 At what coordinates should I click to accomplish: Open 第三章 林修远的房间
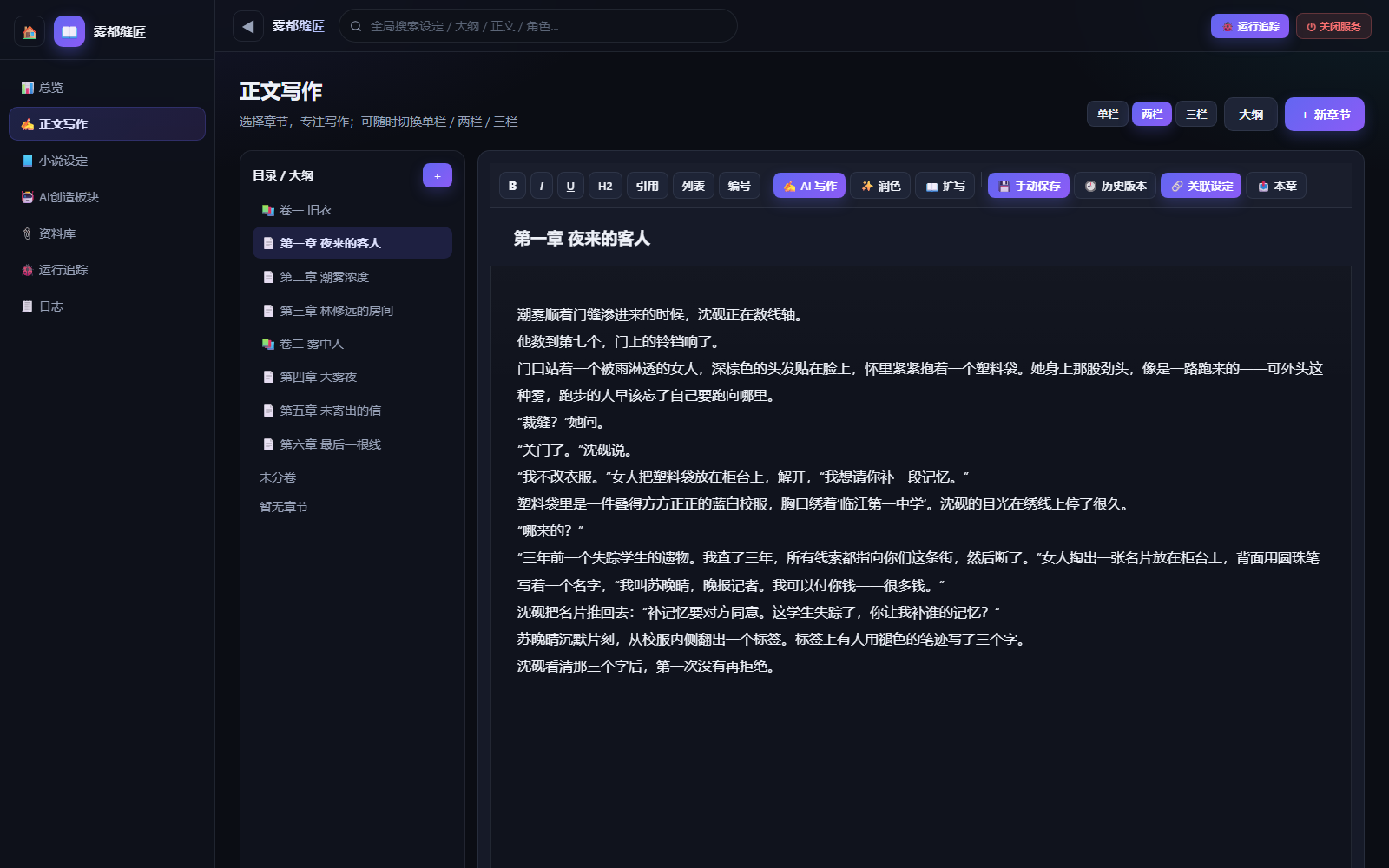pos(352,311)
